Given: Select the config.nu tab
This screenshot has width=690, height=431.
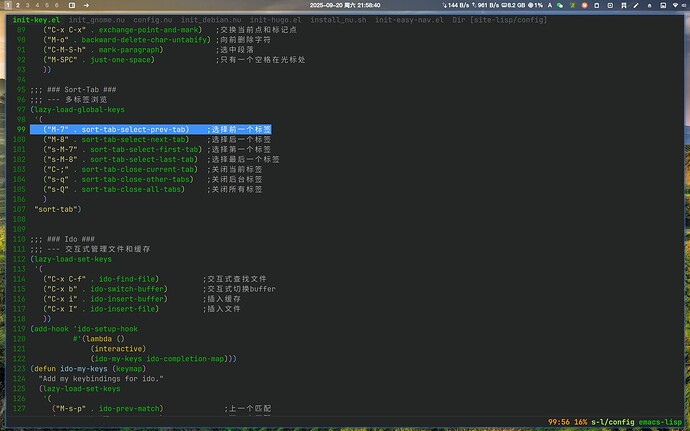Looking at the screenshot, I should 153,20.
